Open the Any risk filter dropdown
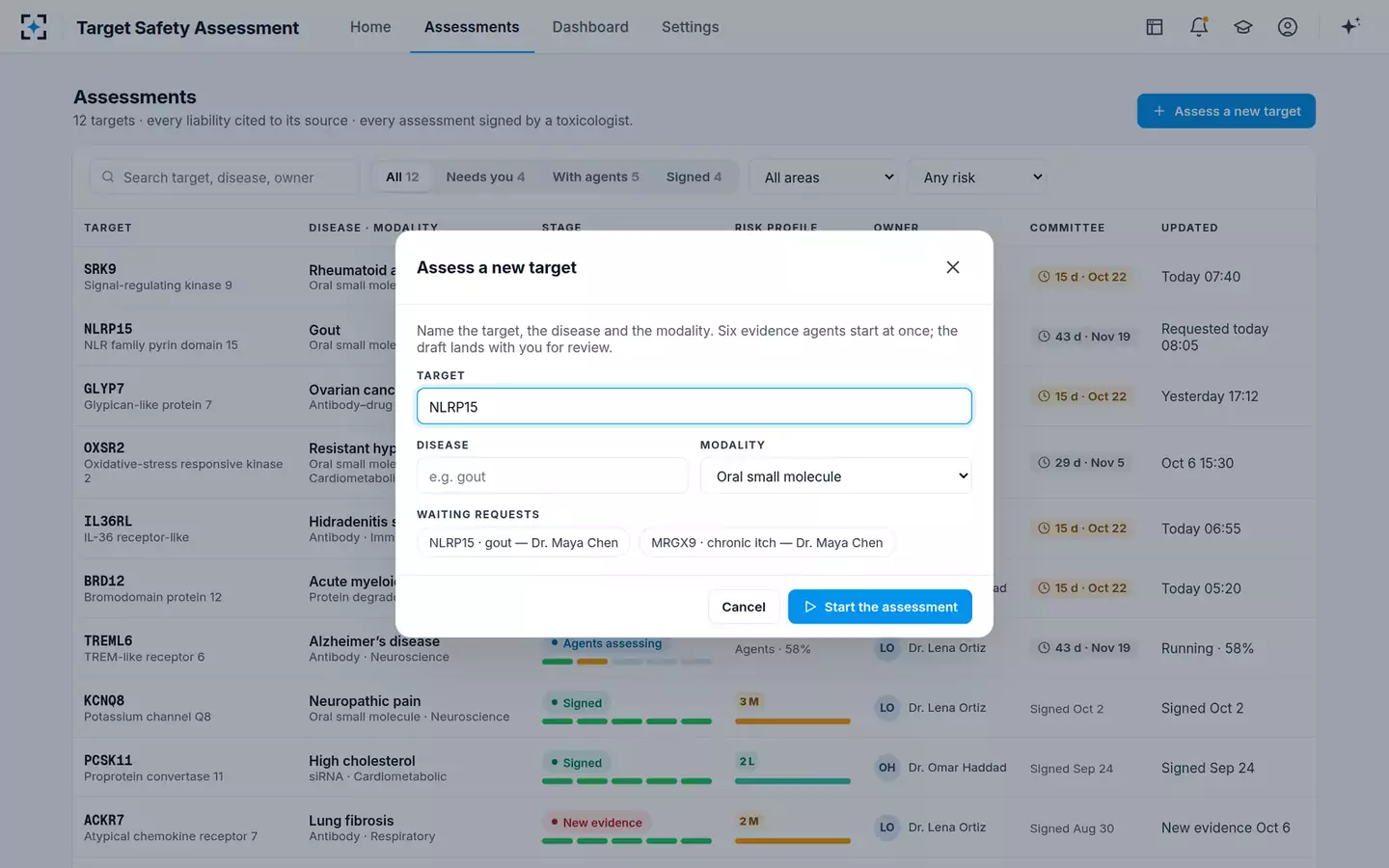 (979, 177)
